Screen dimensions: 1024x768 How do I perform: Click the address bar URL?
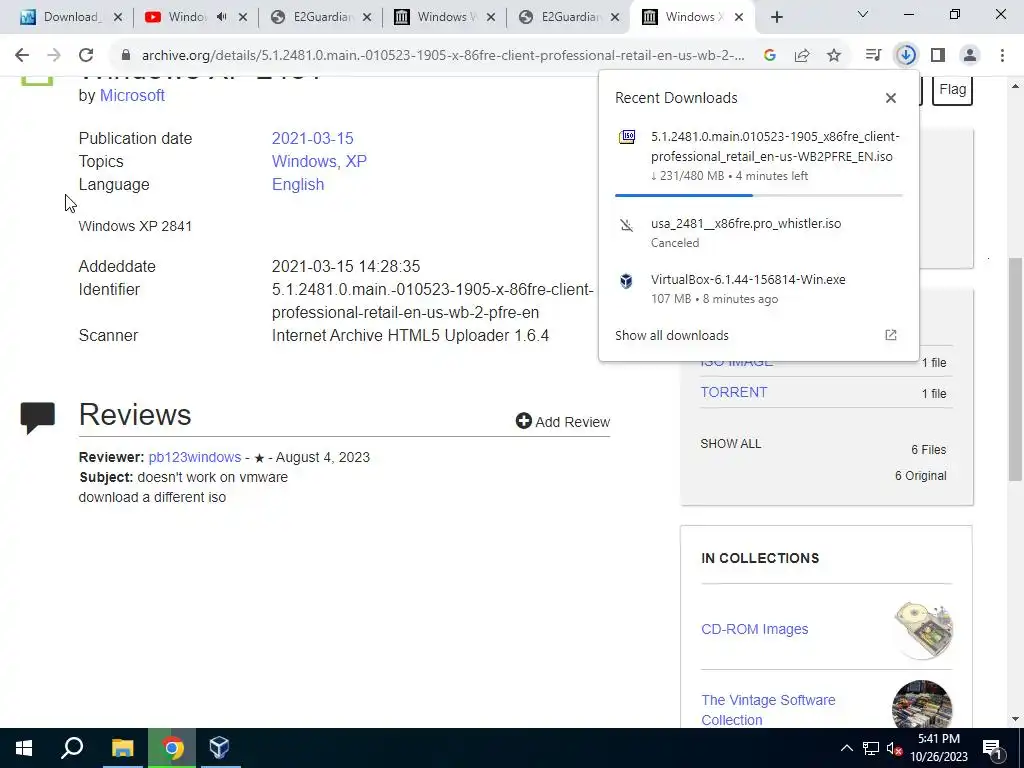[443, 56]
